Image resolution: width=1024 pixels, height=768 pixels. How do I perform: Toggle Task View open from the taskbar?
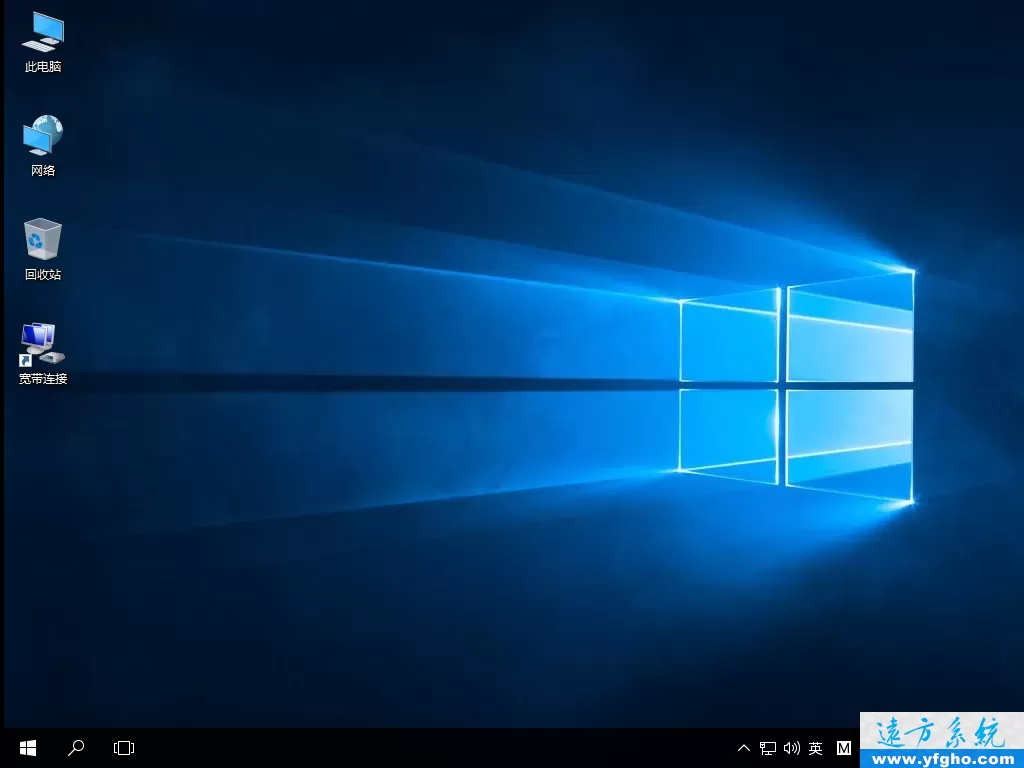123,747
